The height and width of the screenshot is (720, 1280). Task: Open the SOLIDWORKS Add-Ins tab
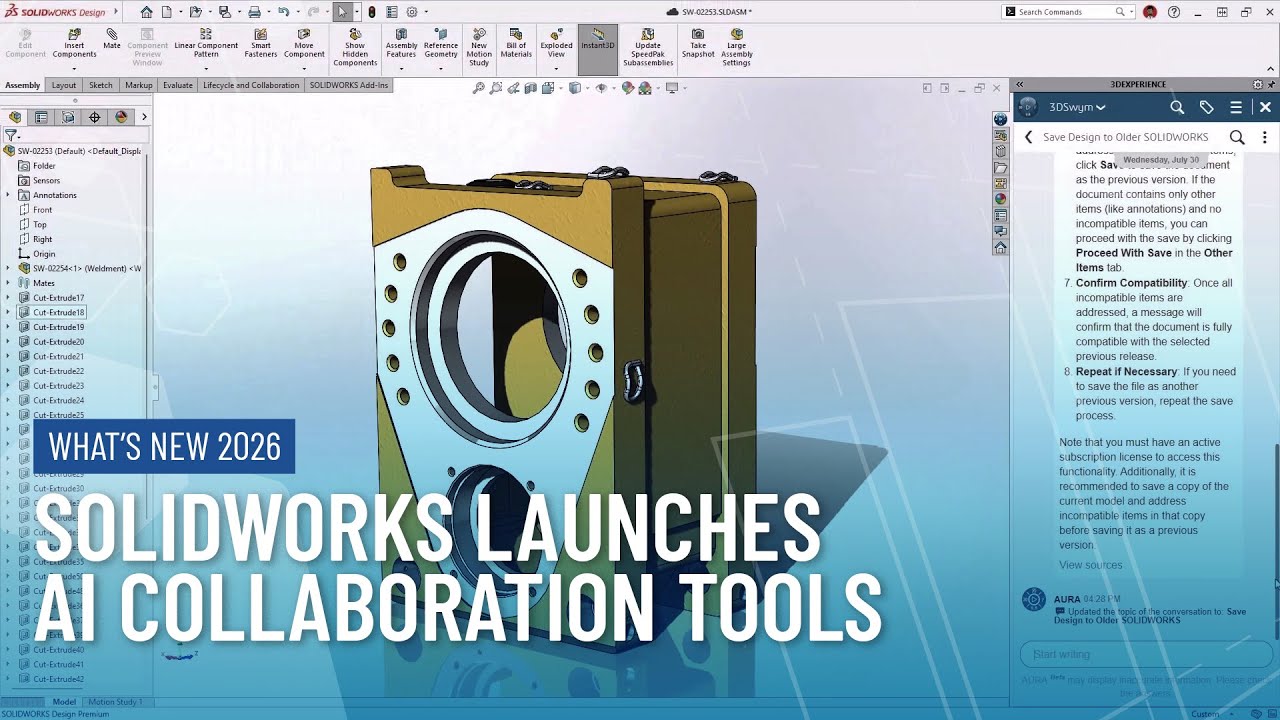tap(349, 85)
